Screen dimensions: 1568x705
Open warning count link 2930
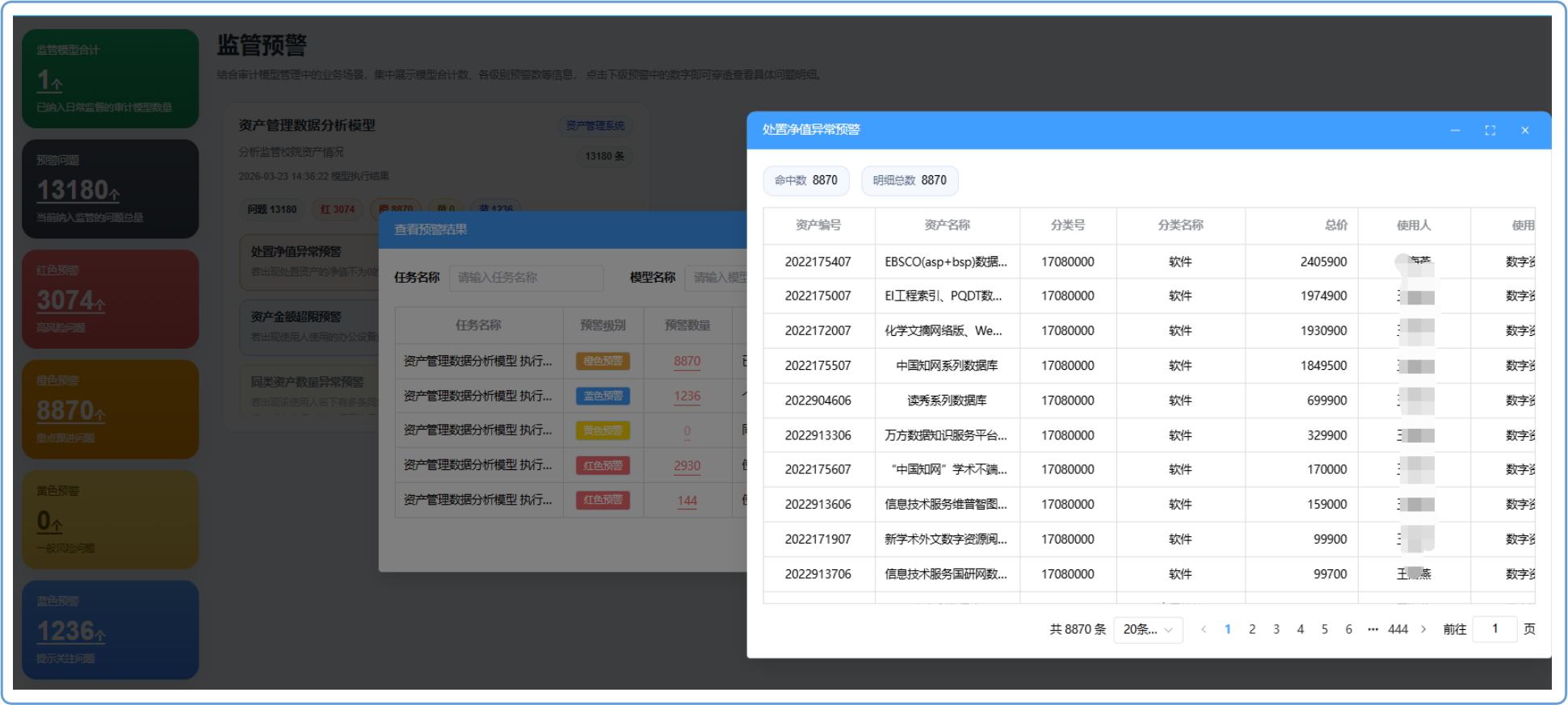[687, 465]
